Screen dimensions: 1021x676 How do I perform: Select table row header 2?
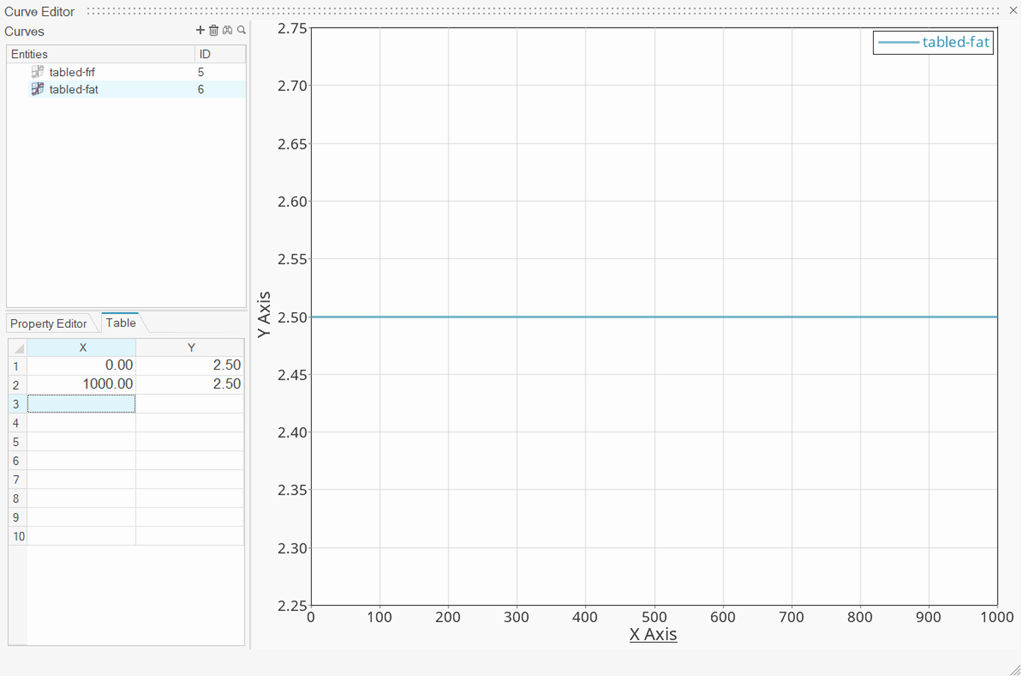pos(18,385)
